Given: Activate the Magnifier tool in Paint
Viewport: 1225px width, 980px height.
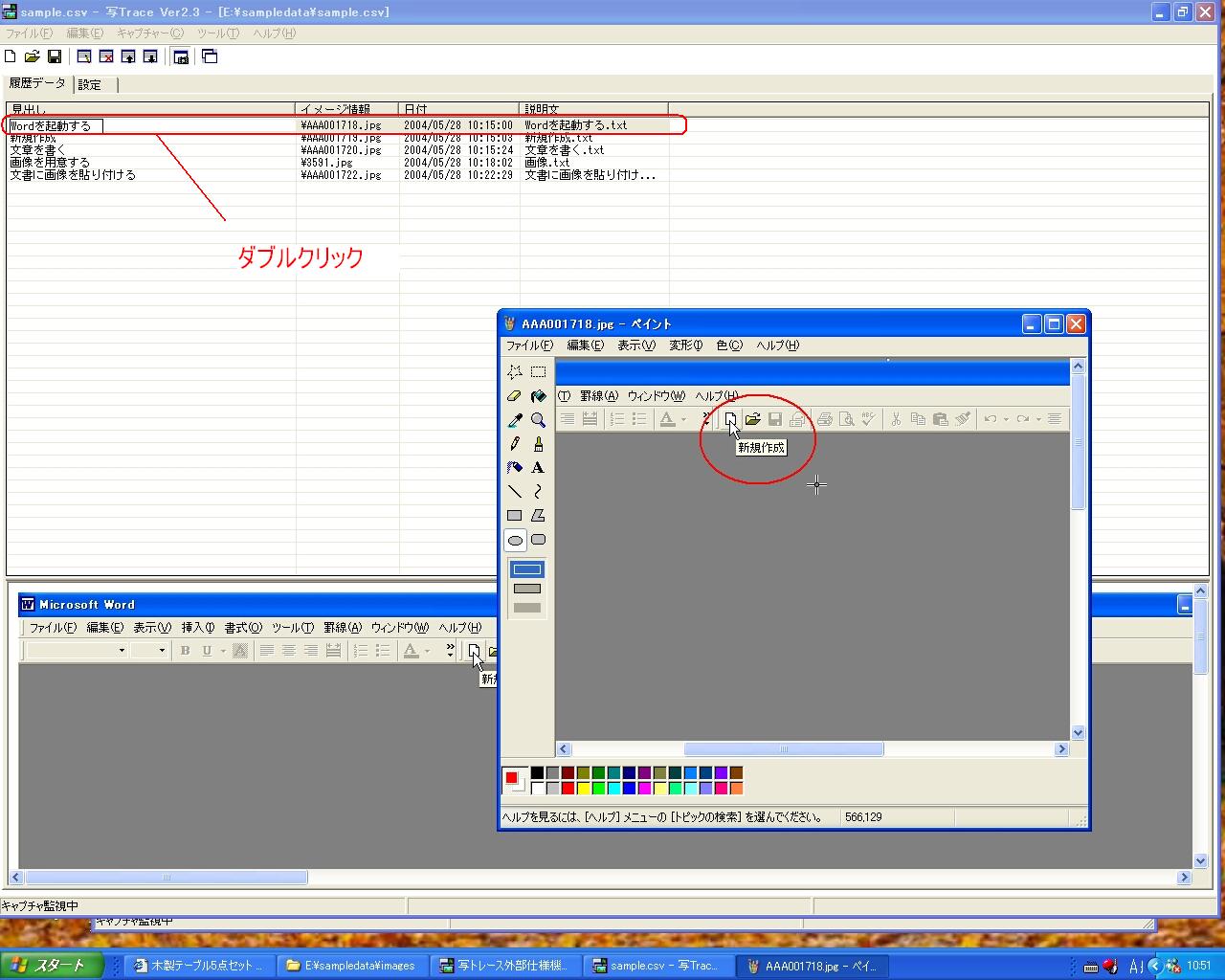Looking at the screenshot, I should [x=539, y=419].
